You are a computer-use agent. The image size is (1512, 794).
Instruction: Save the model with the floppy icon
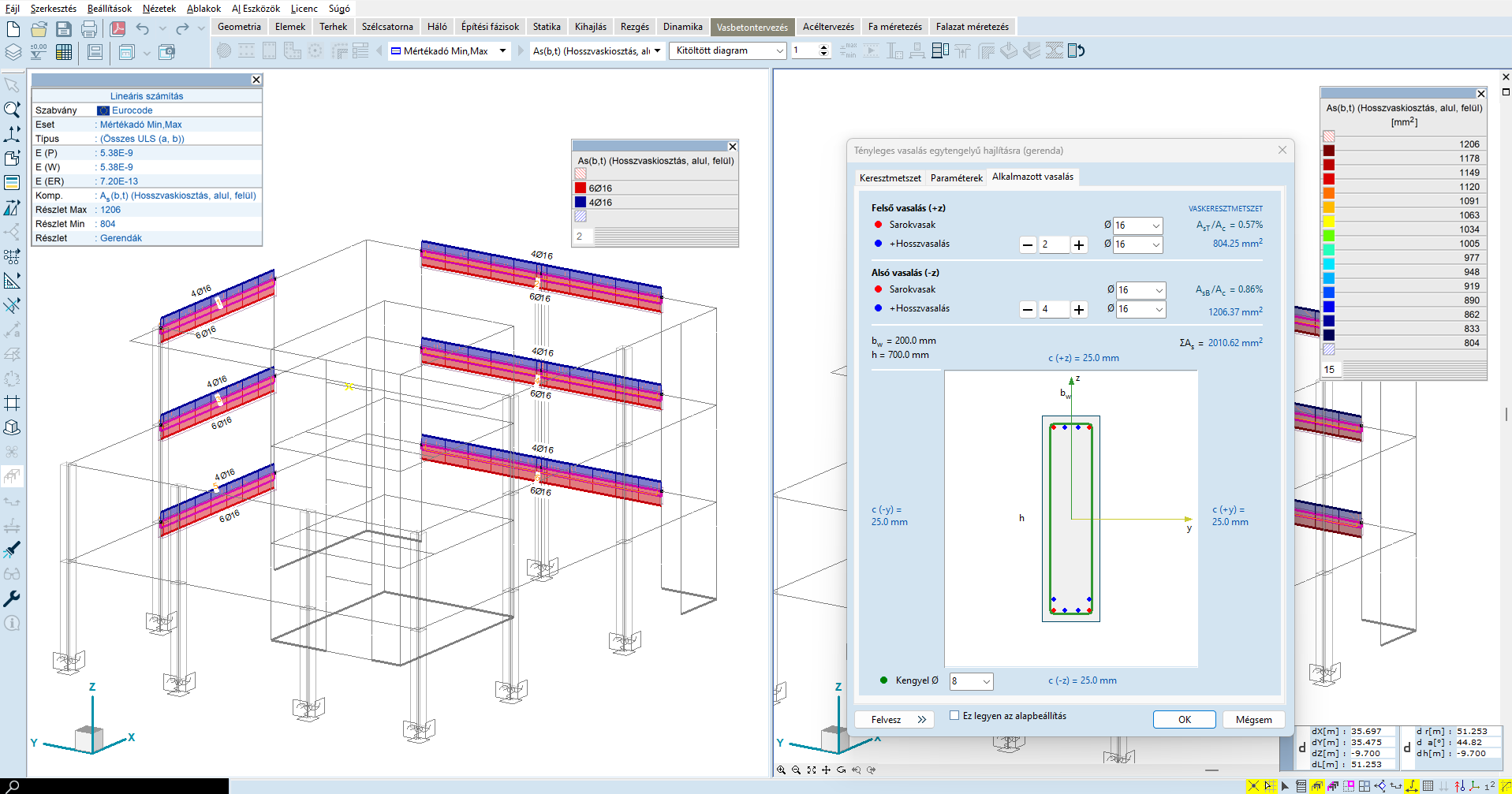(x=64, y=29)
